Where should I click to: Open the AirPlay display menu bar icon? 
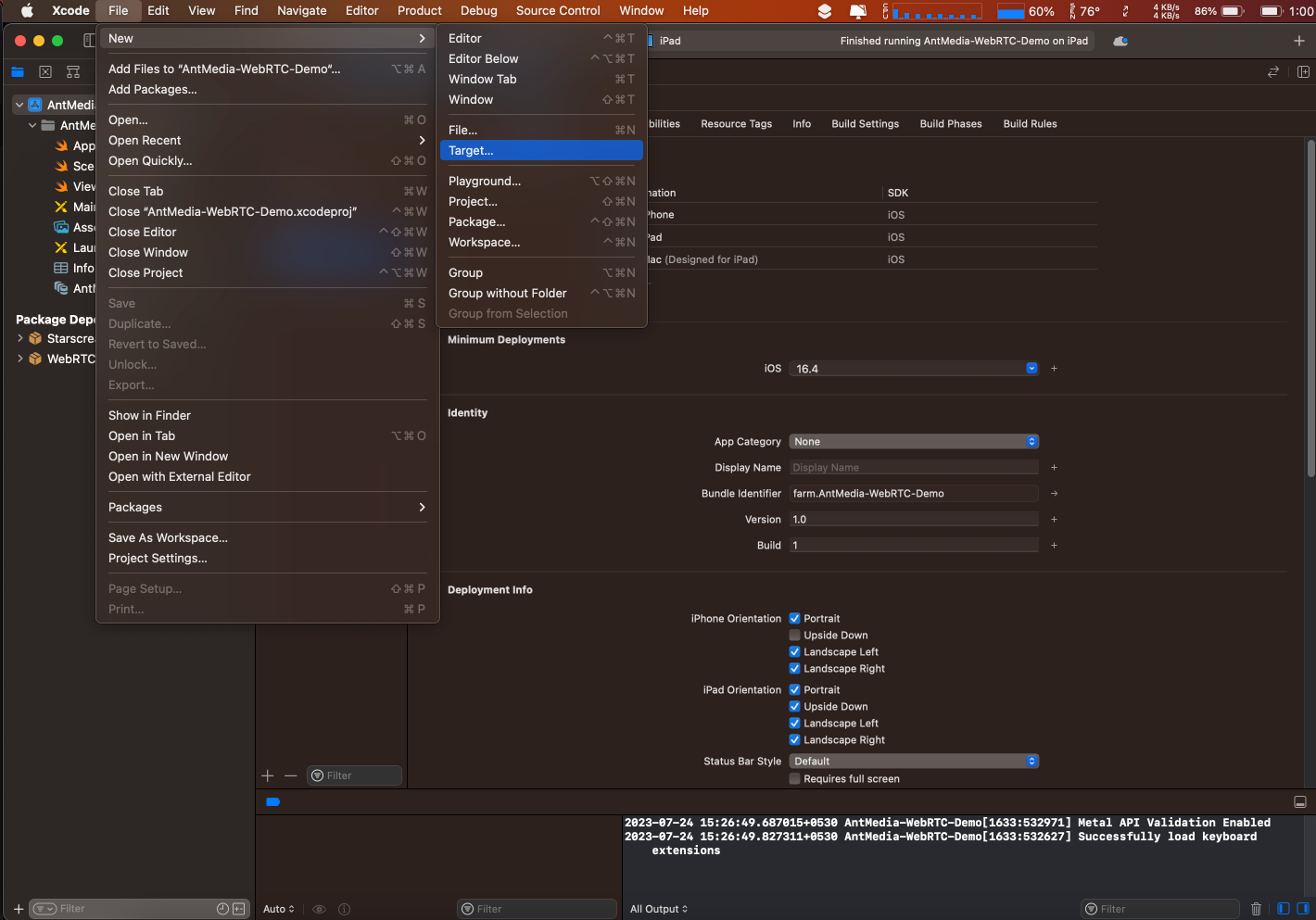click(x=858, y=11)
